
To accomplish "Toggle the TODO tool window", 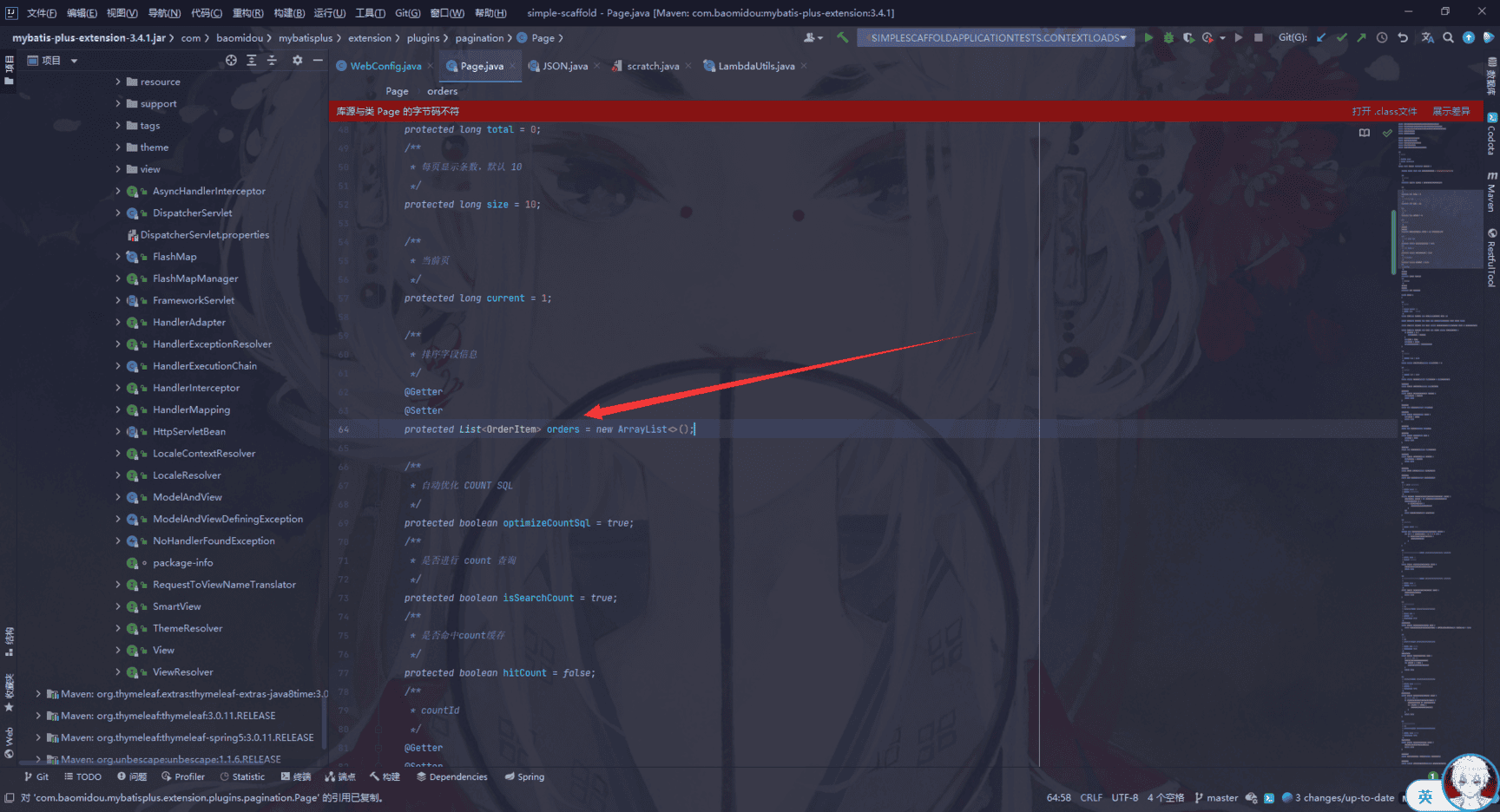I will [82, 777].
